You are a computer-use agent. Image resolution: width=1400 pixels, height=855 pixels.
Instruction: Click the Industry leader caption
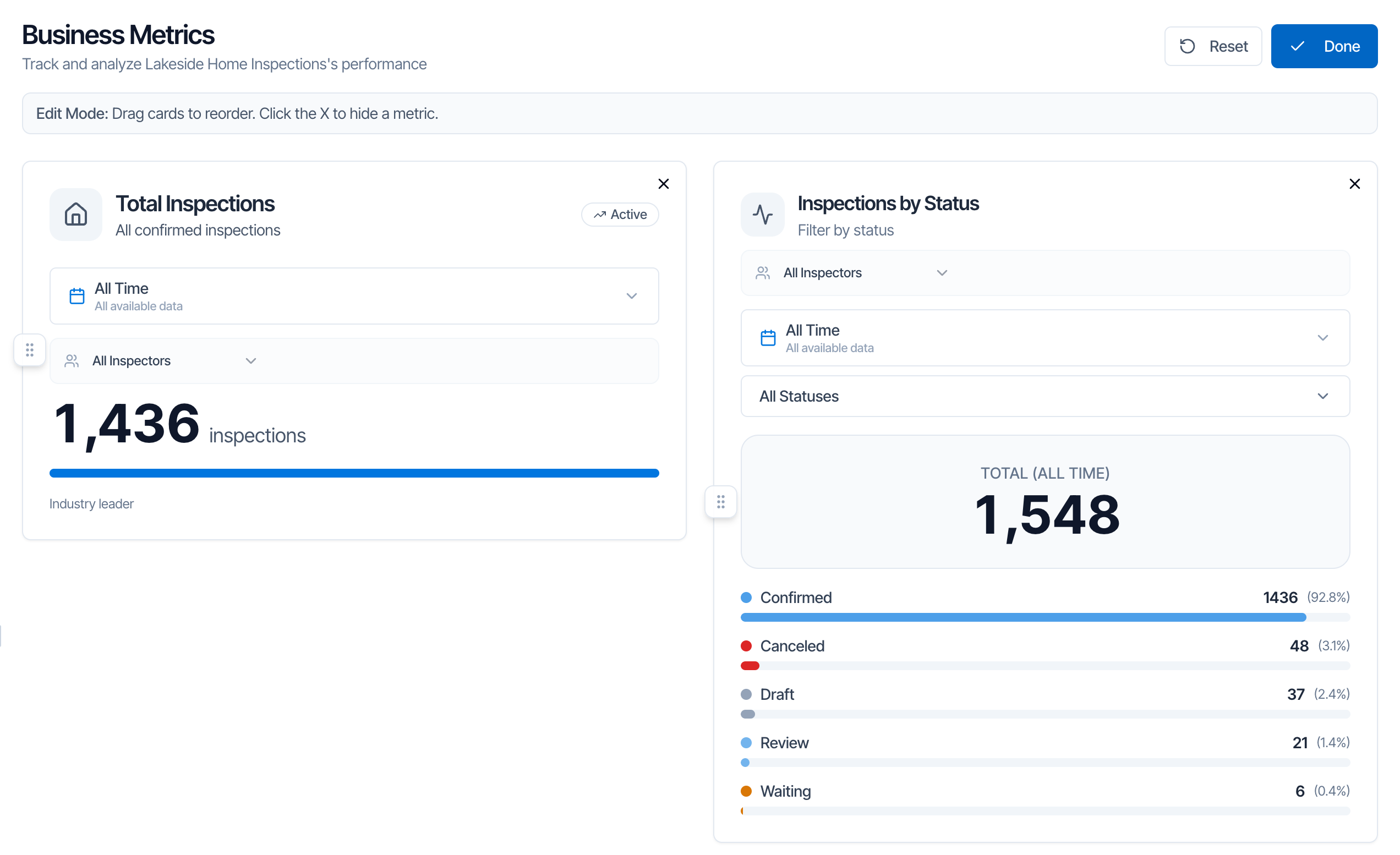(91, 504)
